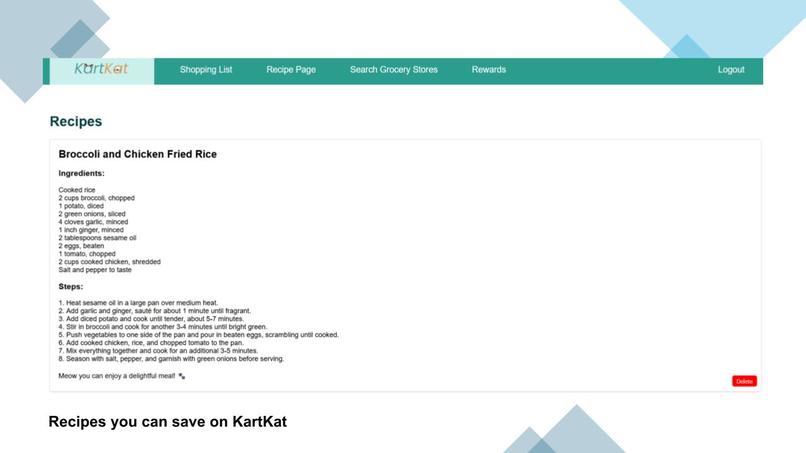Click step 1 about heating sesame oil
The height and width of the screenshot is (453, 806).
point(138,303)
